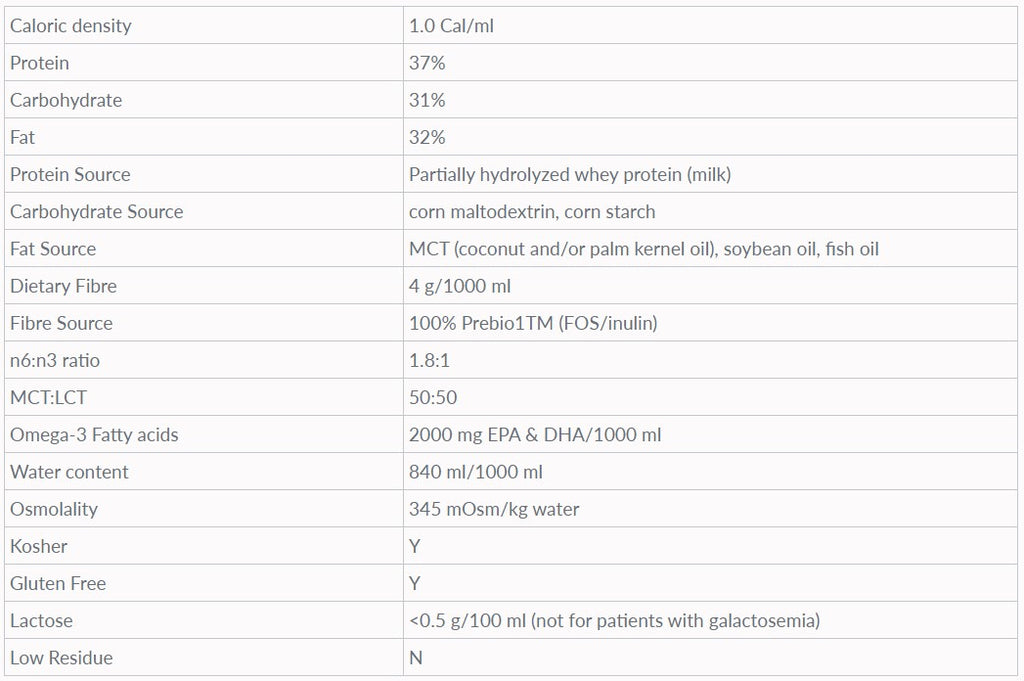Viewport: 1024px width, 681px height.
Task: Select the MCT:LCT 50:50 value
Action: [x=433, y=397]
